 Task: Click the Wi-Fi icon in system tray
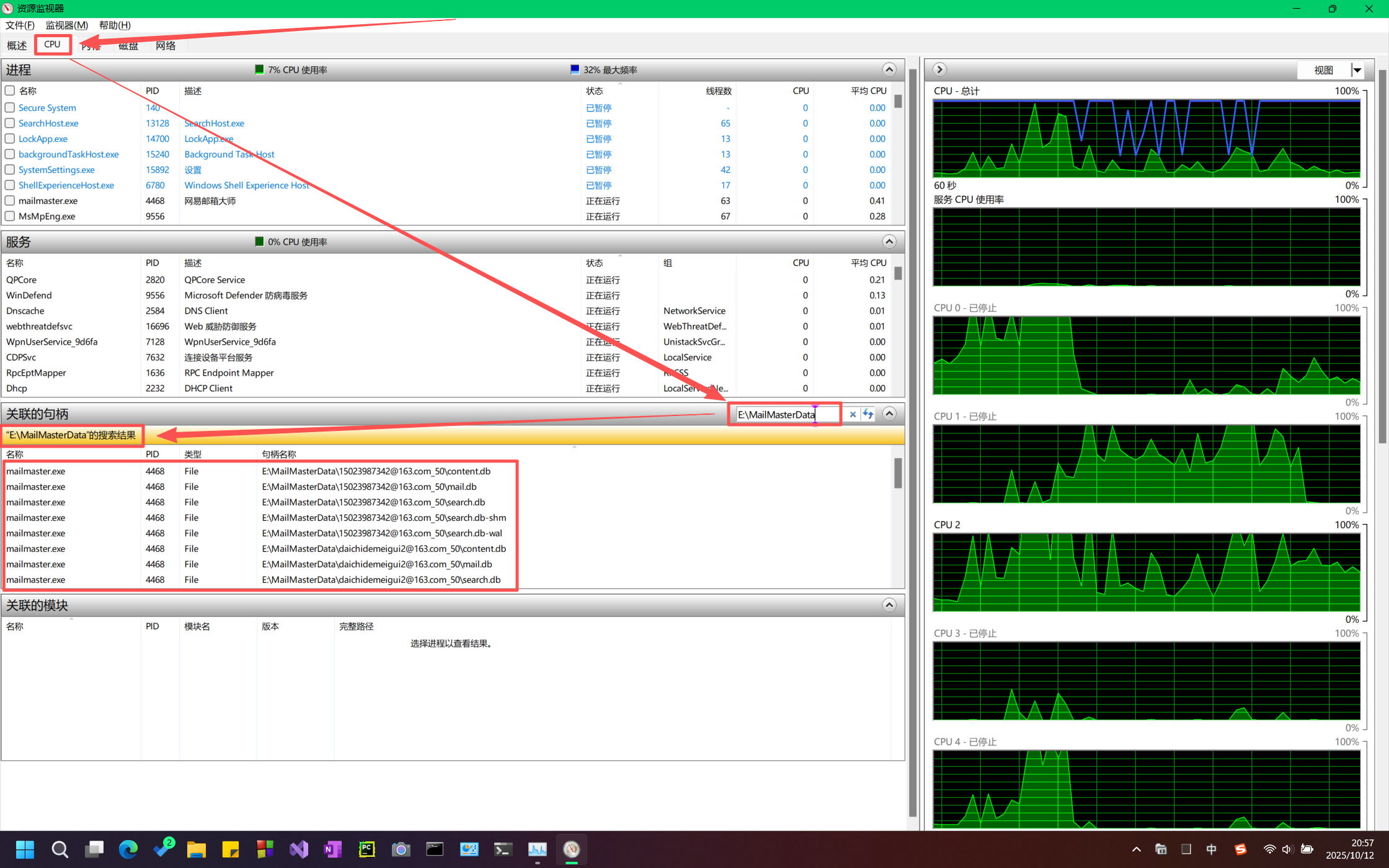click(1269, 849)
